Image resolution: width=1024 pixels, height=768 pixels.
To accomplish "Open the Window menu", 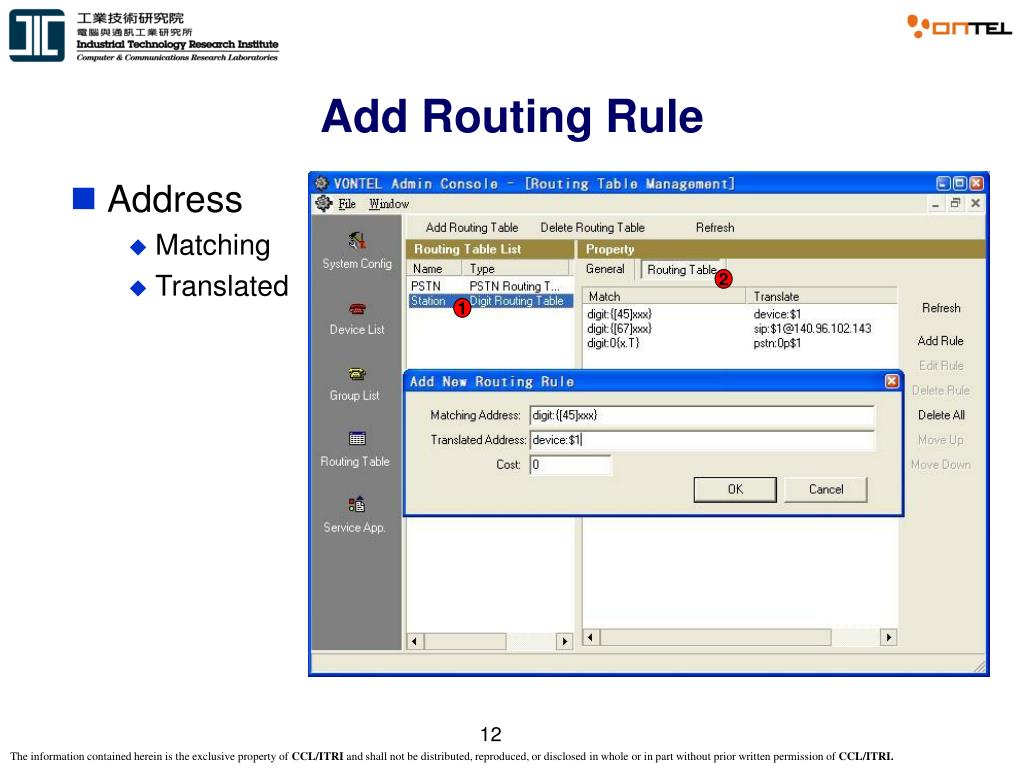I will click(389, 204).
